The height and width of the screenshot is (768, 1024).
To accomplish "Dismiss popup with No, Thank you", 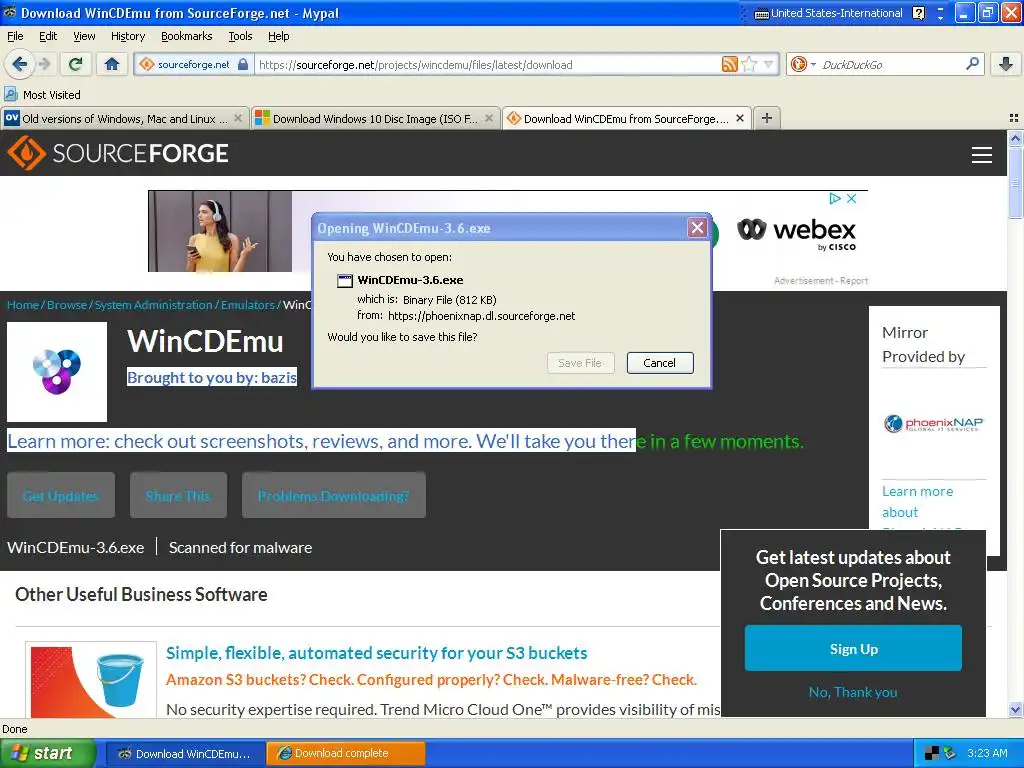I will 853,692.
